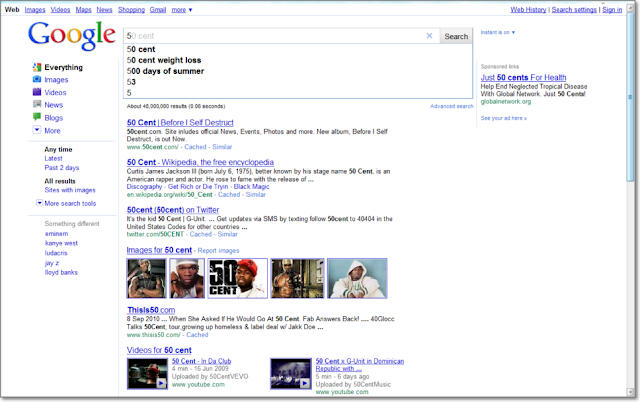The image size is (640, 402).
Task: Open the Images tab in top bar
Action: 35,10
